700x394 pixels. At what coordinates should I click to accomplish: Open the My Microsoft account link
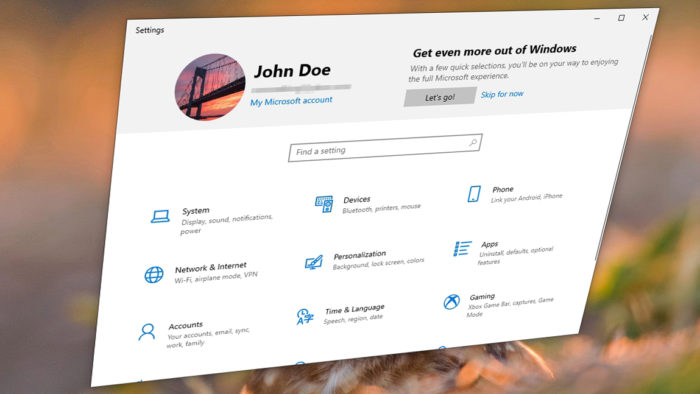[x=291, y=101]
